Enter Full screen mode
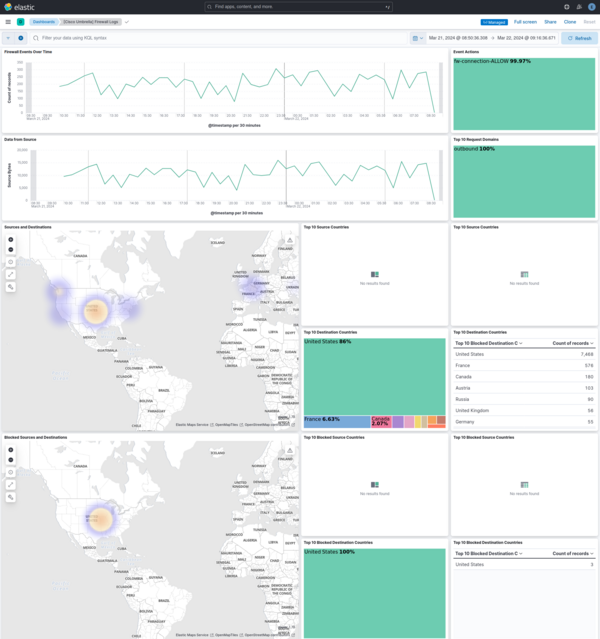 tap(525, 21)
